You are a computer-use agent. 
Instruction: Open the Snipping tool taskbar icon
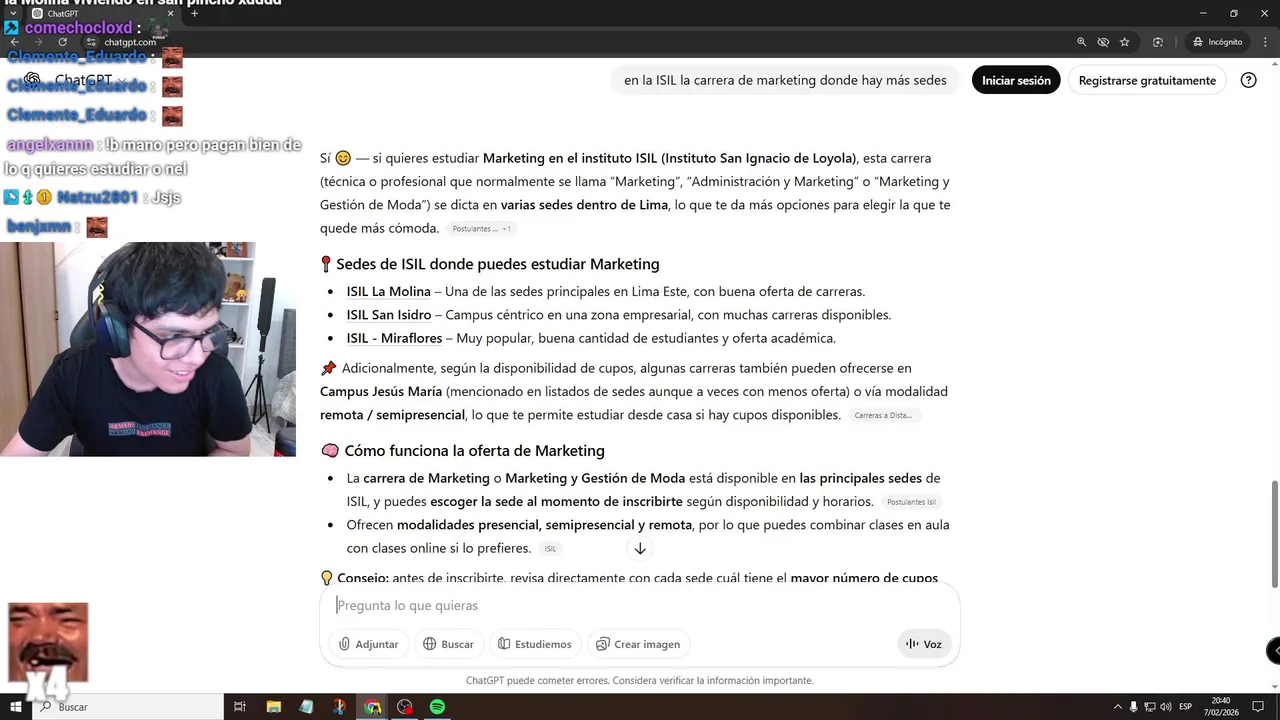339,707
